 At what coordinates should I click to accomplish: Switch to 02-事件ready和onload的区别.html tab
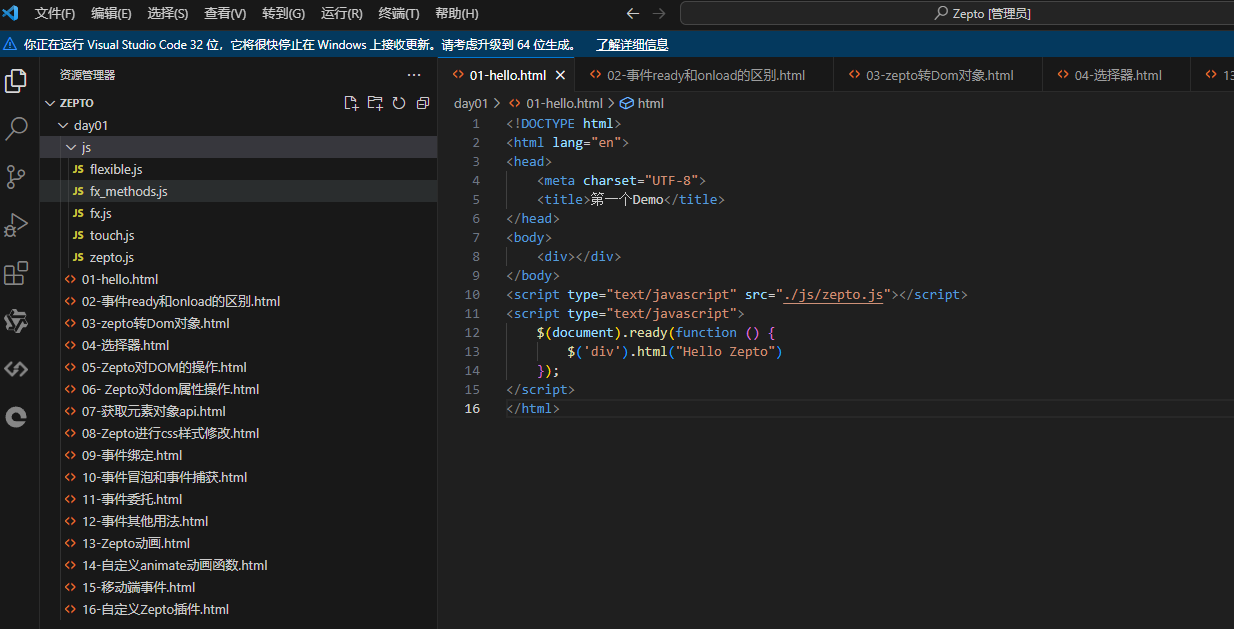pos(705,75)
